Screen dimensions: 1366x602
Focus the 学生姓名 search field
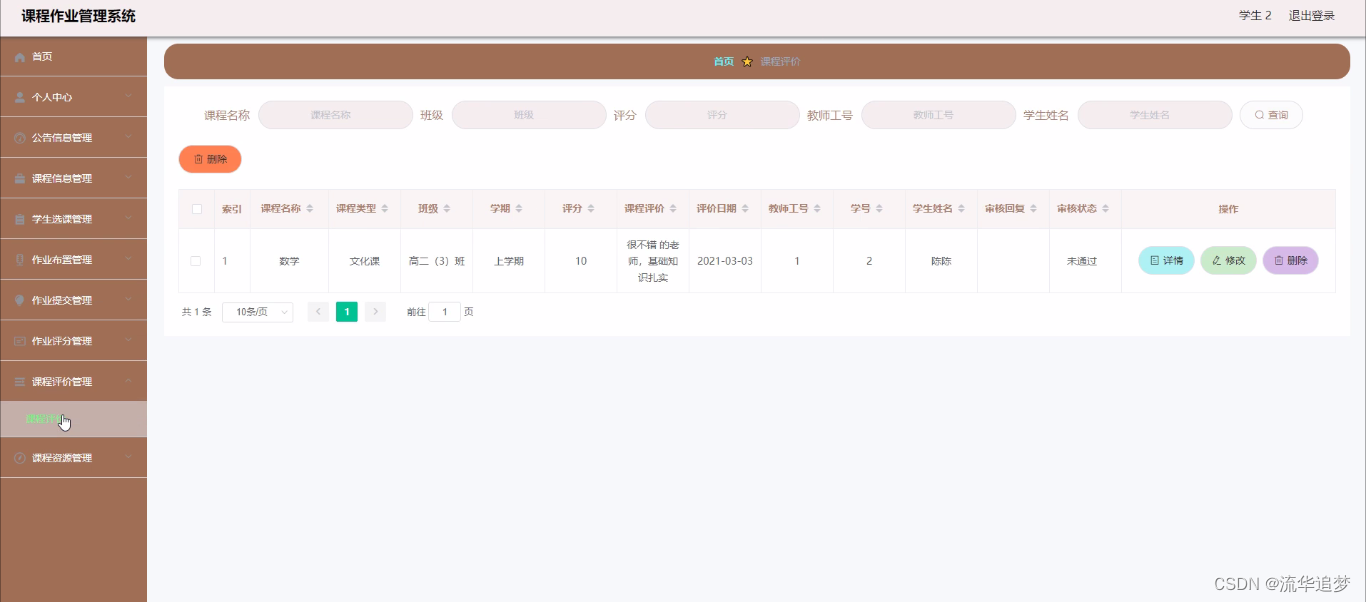[1154, 115]
